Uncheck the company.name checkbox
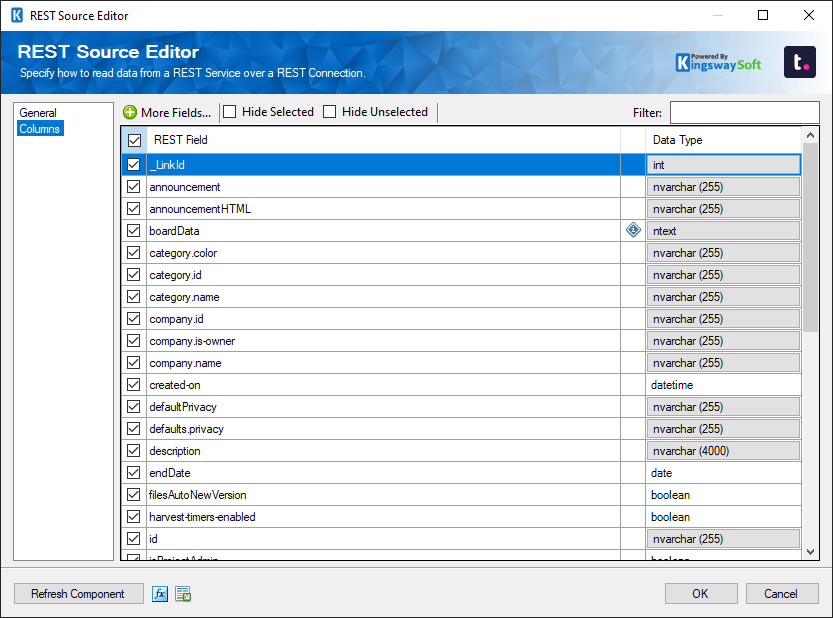Screen dimensions: 833x618 (x=133, y=362)
